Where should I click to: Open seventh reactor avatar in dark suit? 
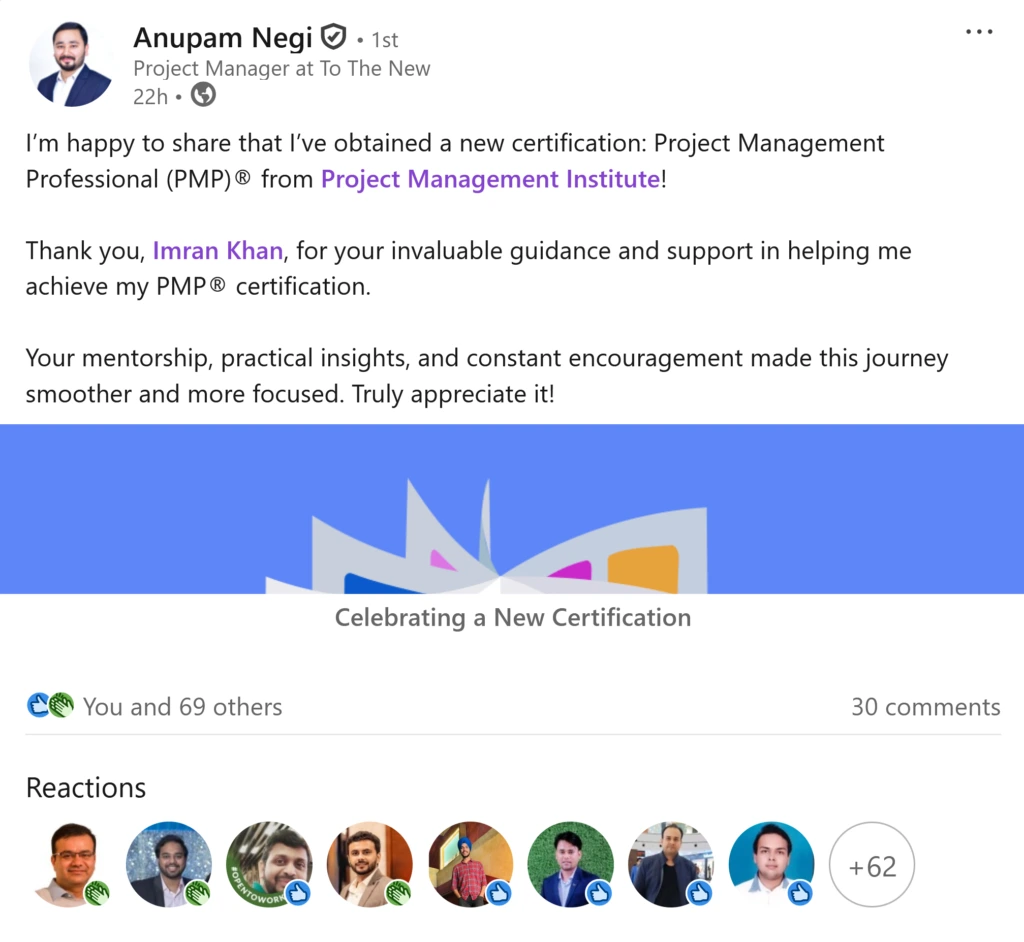point(670,864)
